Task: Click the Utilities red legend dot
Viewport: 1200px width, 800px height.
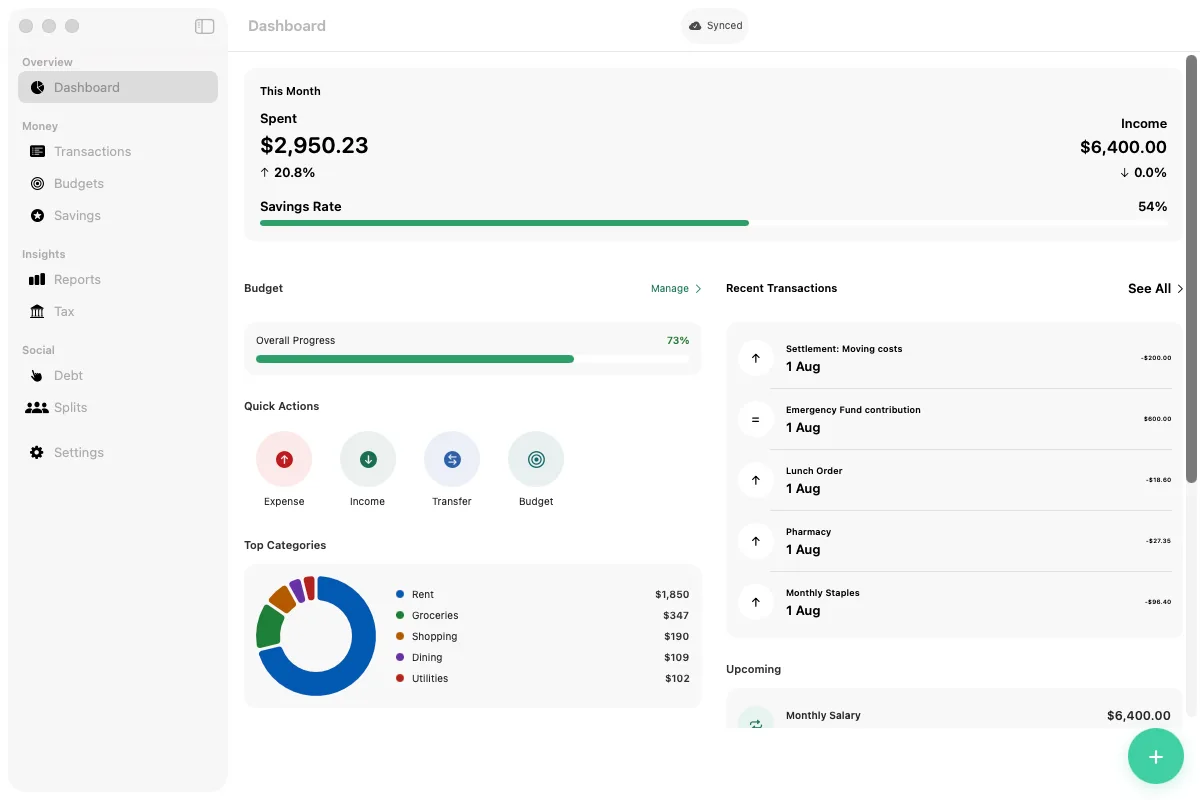Action: pyautogui.click(x=400, y=678)
